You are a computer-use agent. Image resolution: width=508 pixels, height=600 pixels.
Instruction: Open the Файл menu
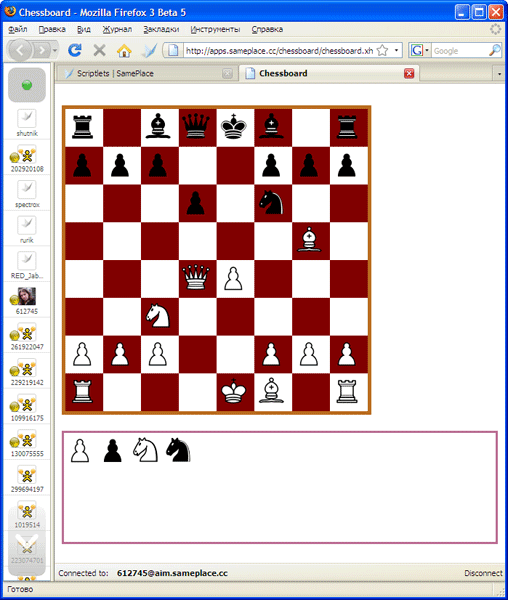pos(17,29)
